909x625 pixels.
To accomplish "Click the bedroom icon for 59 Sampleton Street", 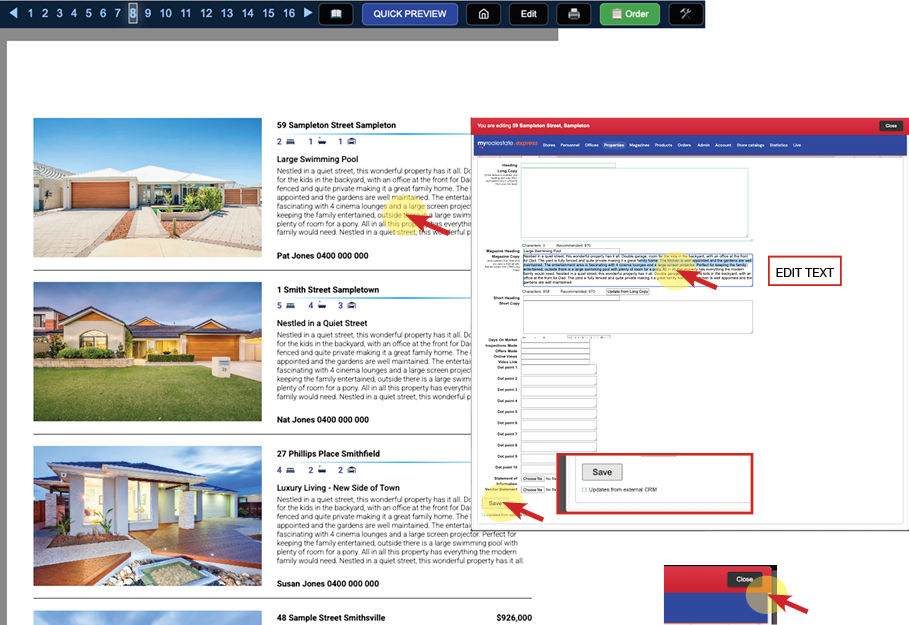I will [290, 141].
